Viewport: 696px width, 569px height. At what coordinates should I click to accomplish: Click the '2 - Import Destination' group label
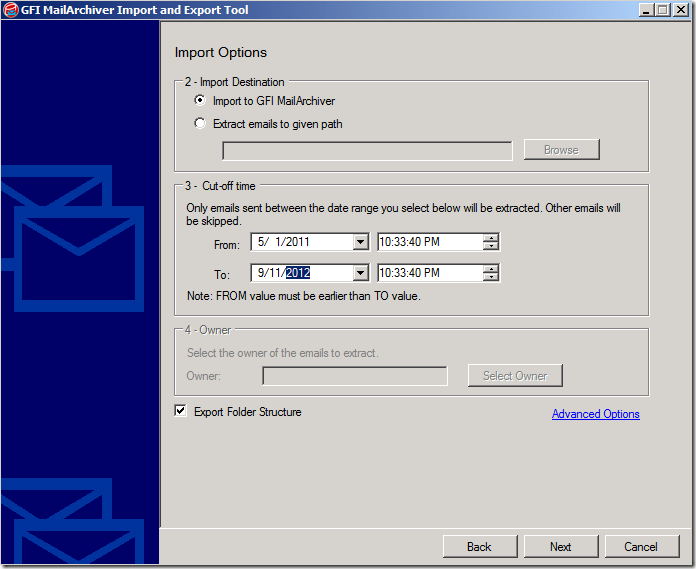(235, 82)
